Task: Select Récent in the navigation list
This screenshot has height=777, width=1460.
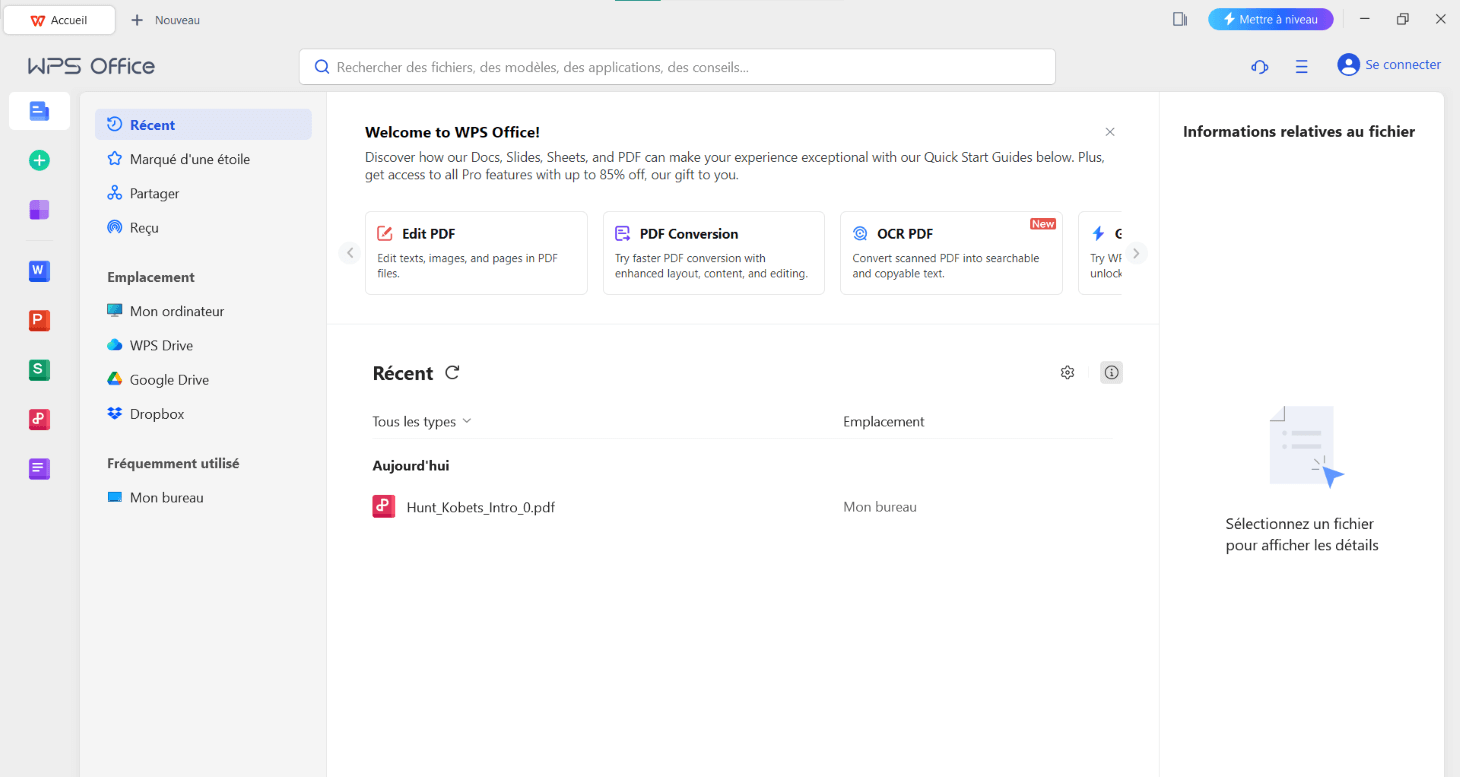Action: pyautogui.click(x=203, y=125)
